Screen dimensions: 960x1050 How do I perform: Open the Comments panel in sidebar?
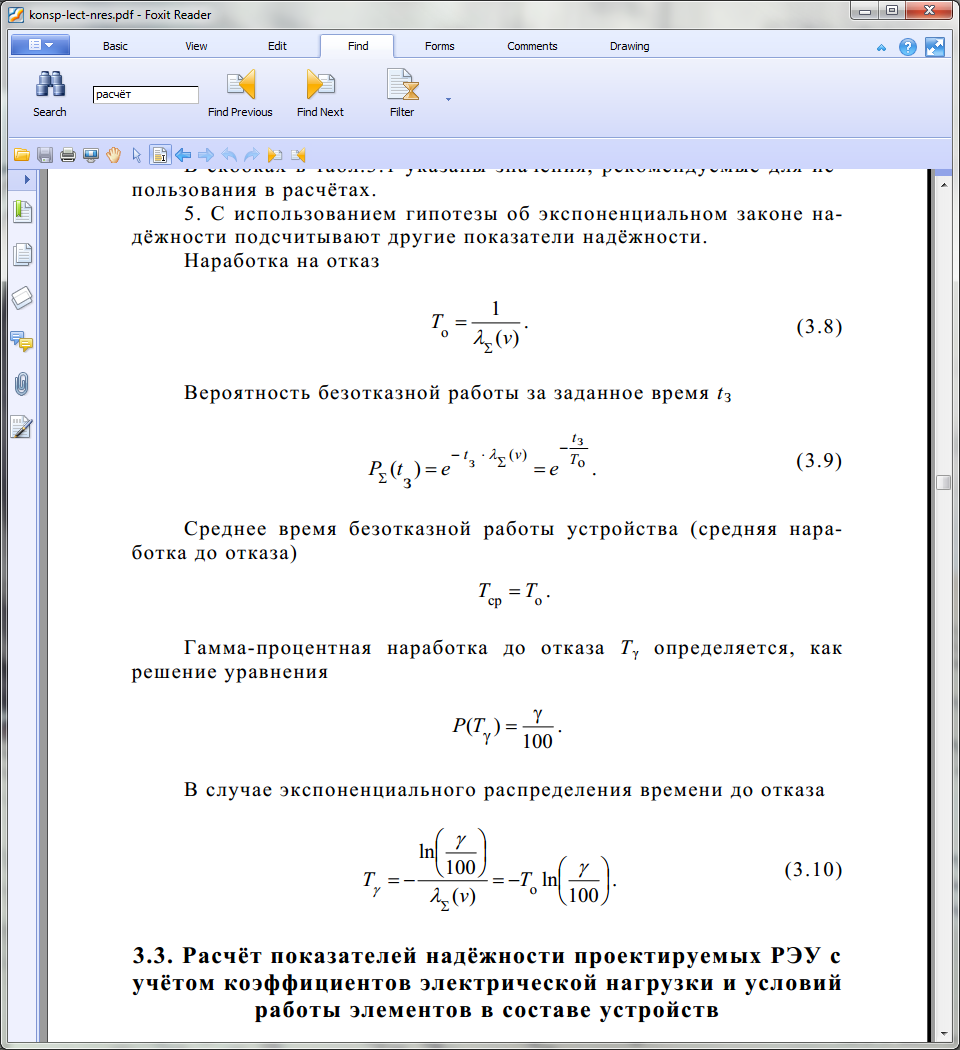click(22, 342)
